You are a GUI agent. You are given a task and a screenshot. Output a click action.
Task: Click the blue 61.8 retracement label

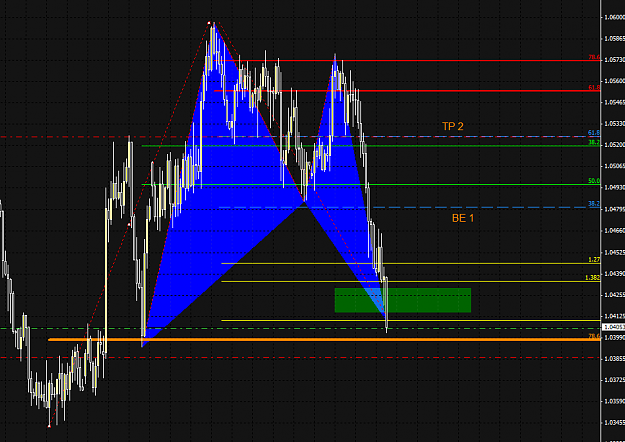pyautogui.click(x=594, y=133)
